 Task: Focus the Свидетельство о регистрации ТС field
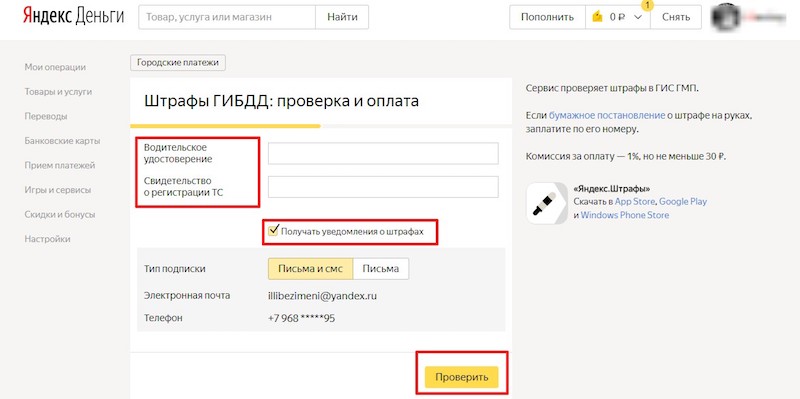[383, 187]
